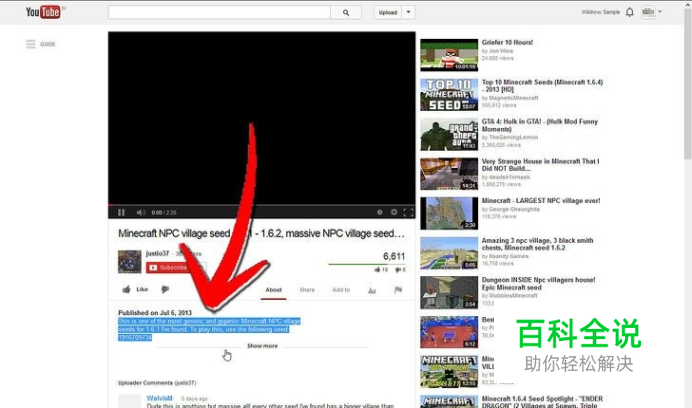Screen dimensions: 692x408
Task: Click the page vertical scrollbar
Action: pyautogui.click(x=688, y=84)
